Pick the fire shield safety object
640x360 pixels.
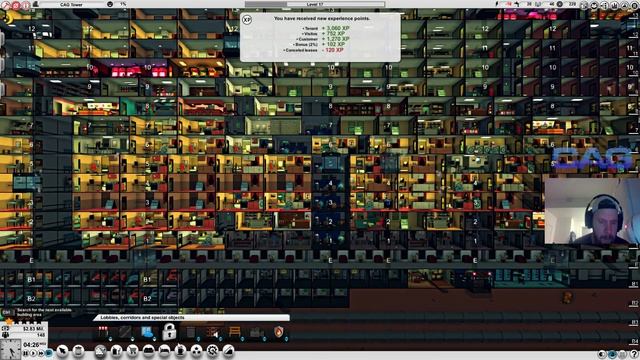pos(278,331)
